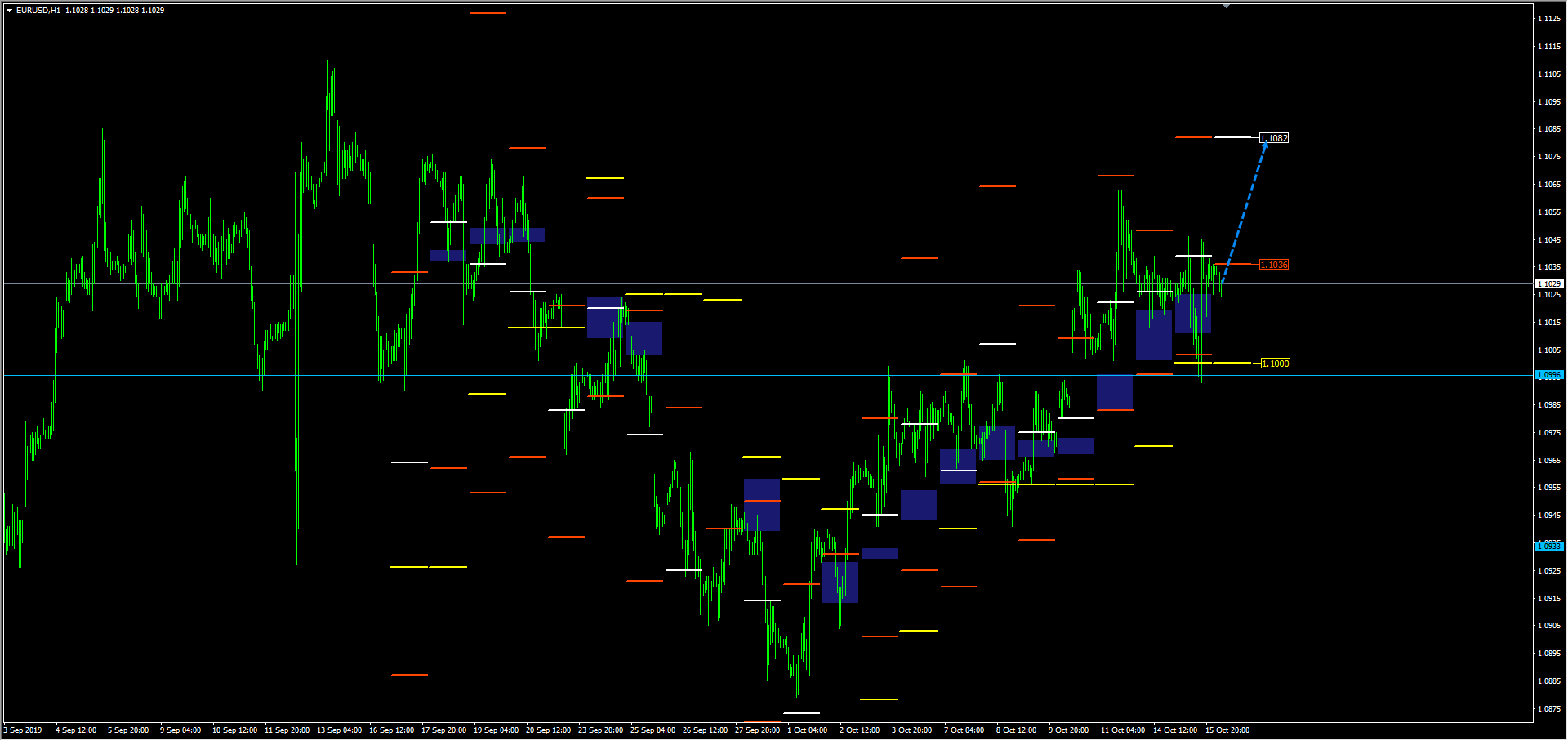Click the '11 Oct 04:00' time axis label
This screenshot has height=741, width=1568.
(x=1122, y=730)
